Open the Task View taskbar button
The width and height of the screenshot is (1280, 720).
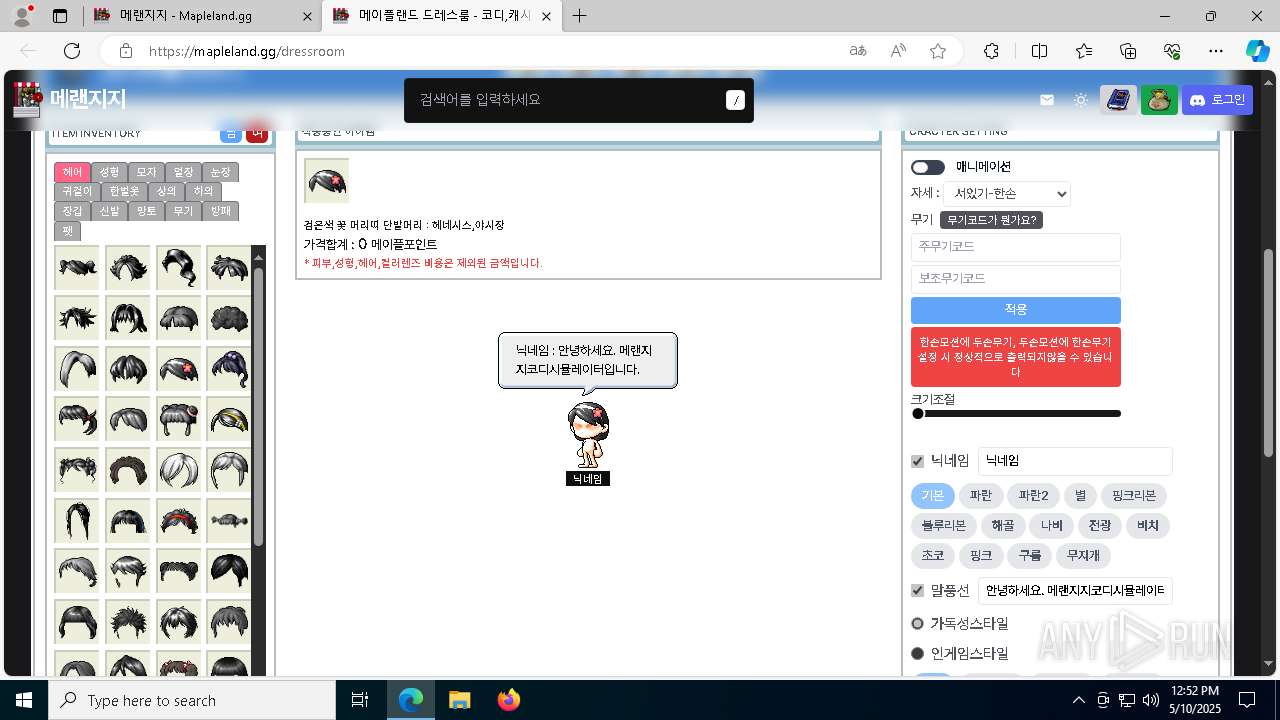click(x=360, y=700)
